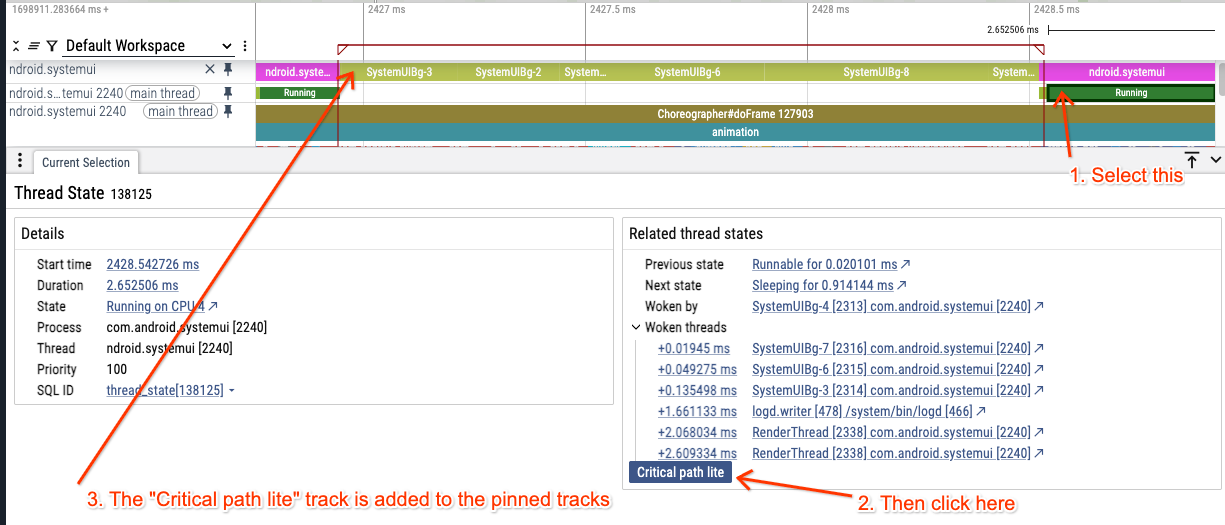Open the SQL ID thread_state[138125] dropdown

(x=231, y=390)
